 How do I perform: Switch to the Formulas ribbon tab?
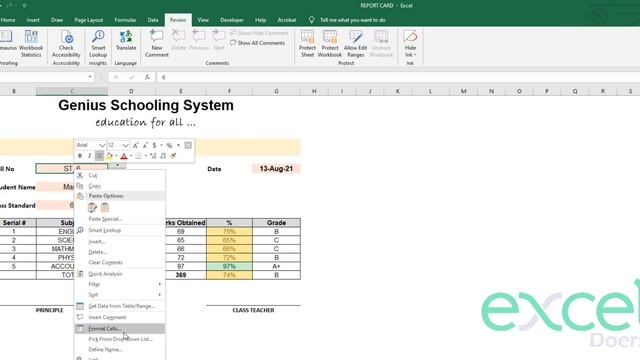(125, 20)
